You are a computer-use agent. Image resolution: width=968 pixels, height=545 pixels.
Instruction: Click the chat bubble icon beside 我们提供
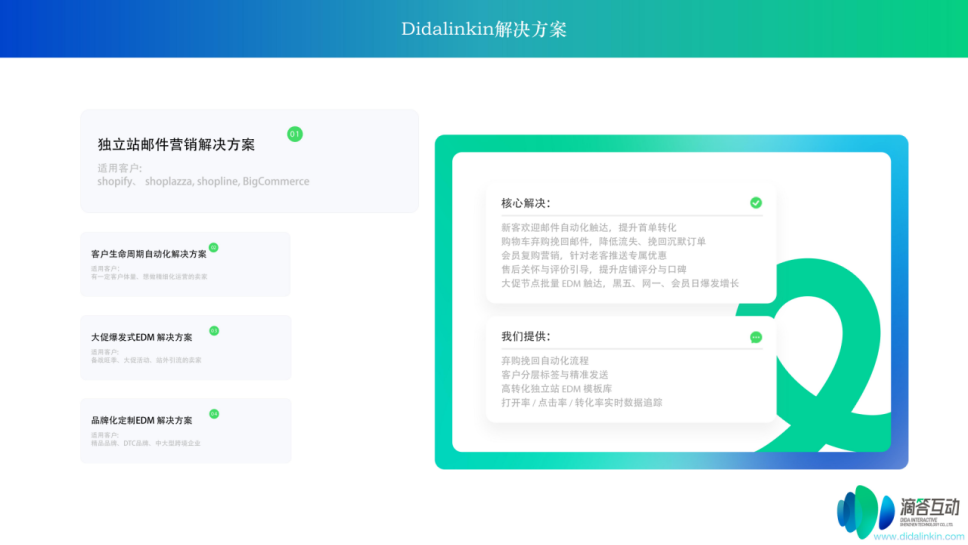click(x=756, y=337)
